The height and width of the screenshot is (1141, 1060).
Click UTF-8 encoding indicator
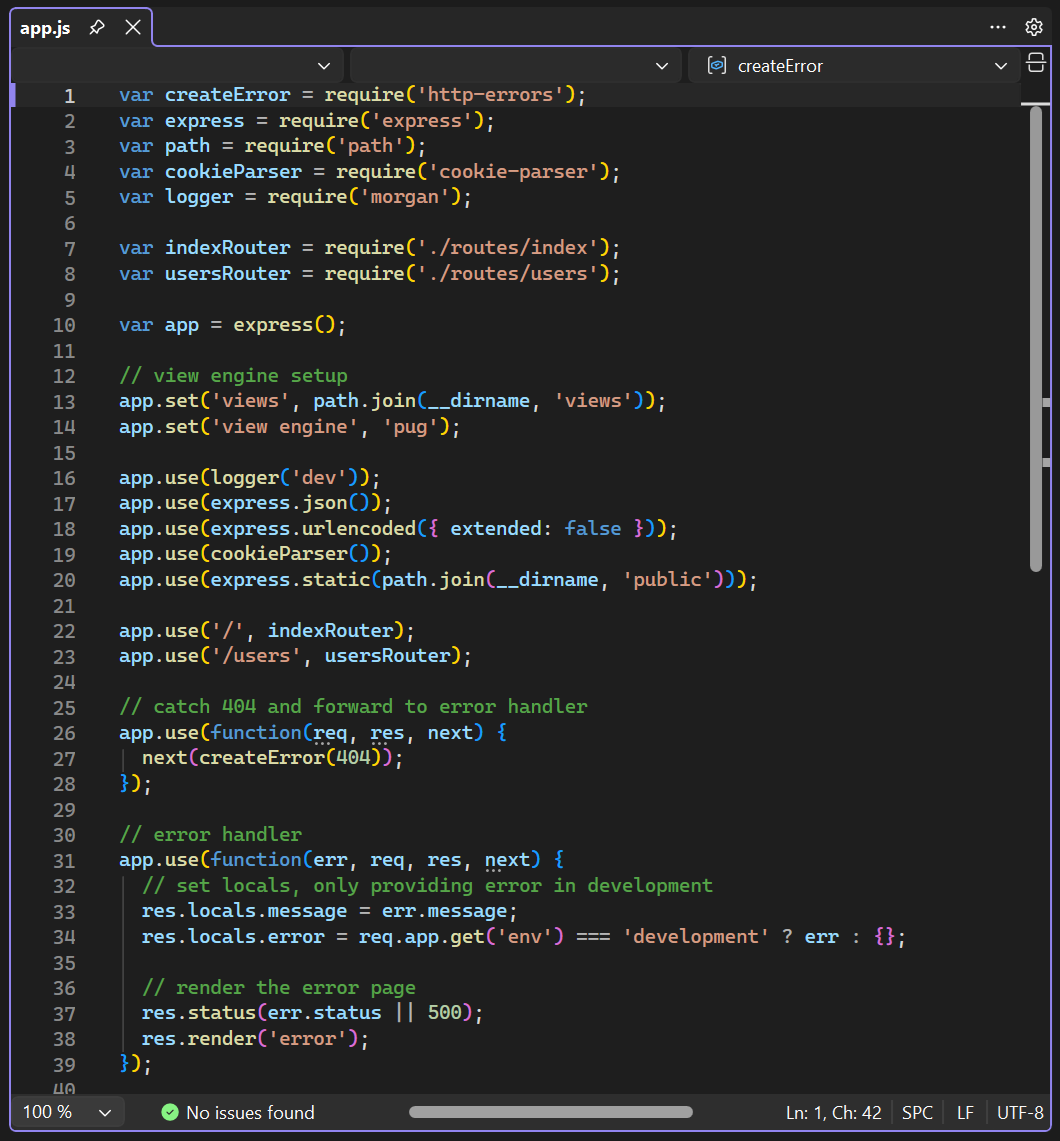[x=1020, y=1113]
